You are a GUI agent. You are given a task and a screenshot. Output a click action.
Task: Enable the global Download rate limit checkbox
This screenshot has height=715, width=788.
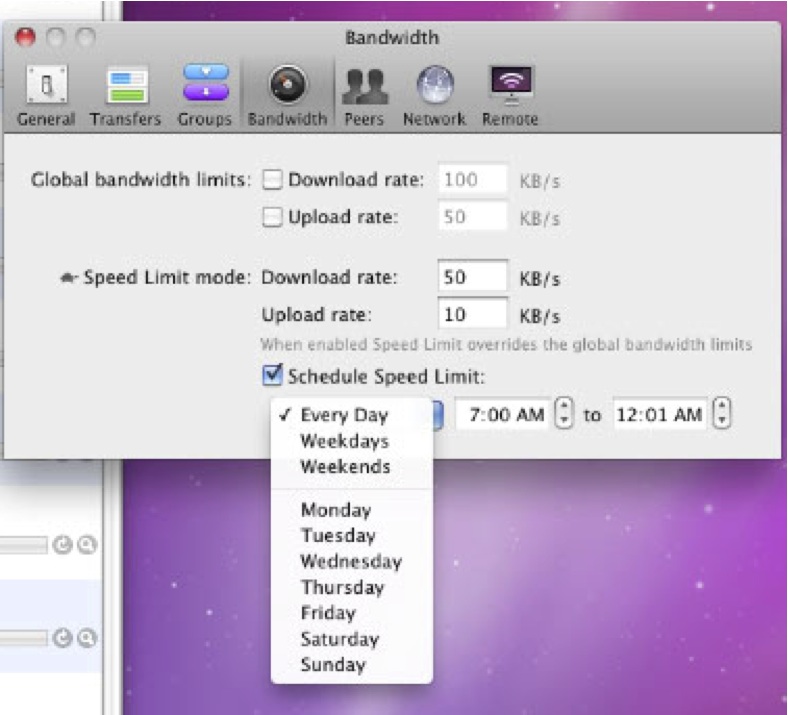(x=272, y=179)
